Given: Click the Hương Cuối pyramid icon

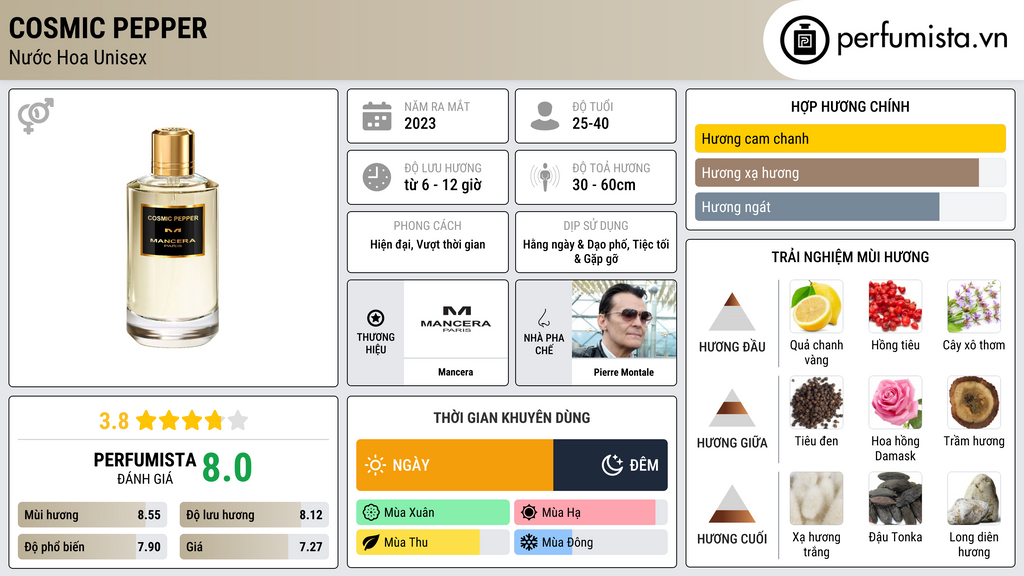Looking at the screenshot, I should [732, 504].
